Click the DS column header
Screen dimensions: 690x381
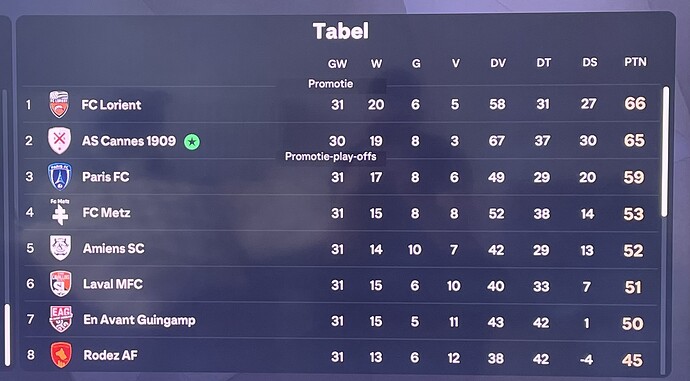(590, 62)
